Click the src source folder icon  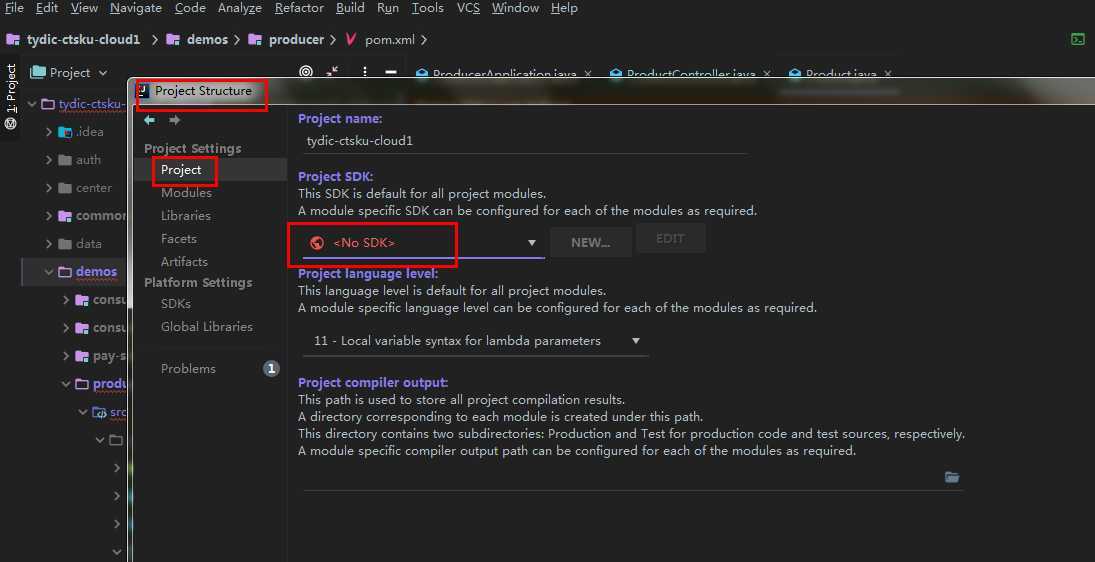pyautogui.click(x=99, y=412)
